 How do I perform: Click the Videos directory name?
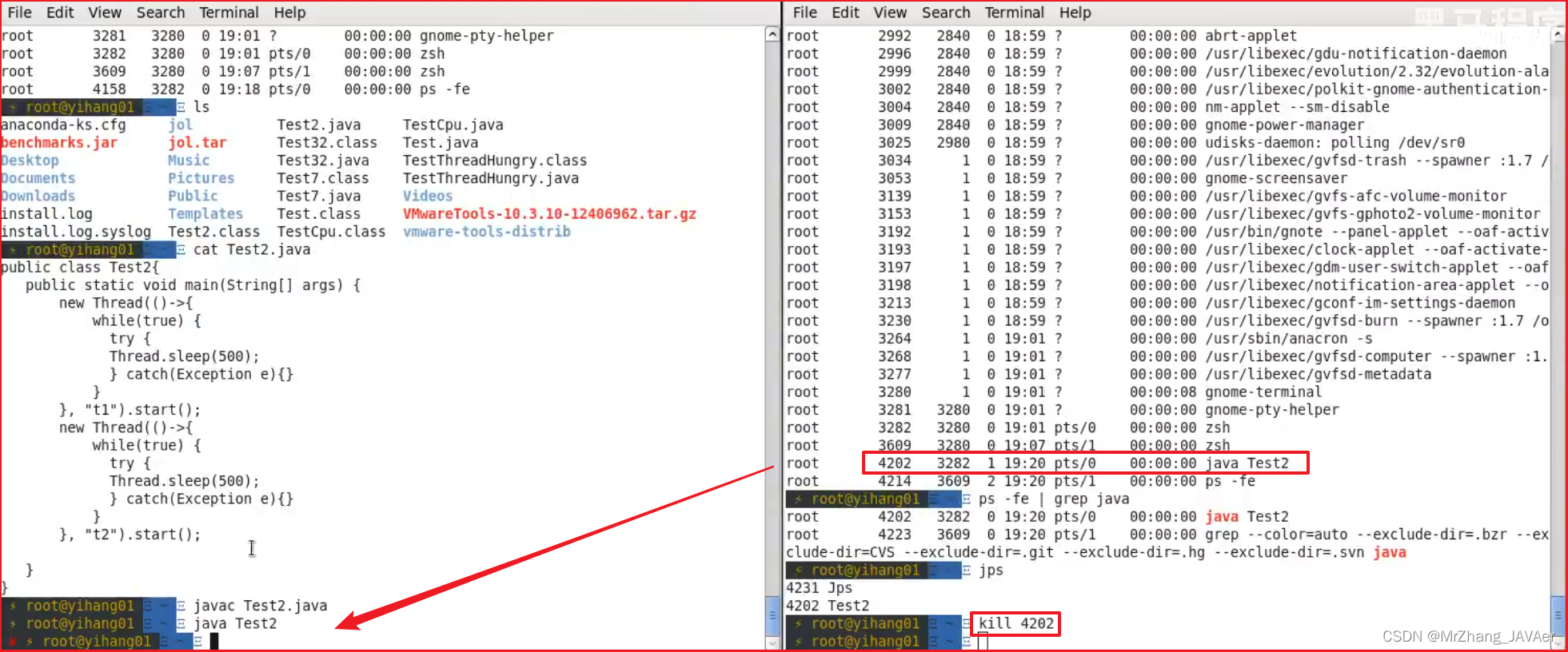click(428, 196)
